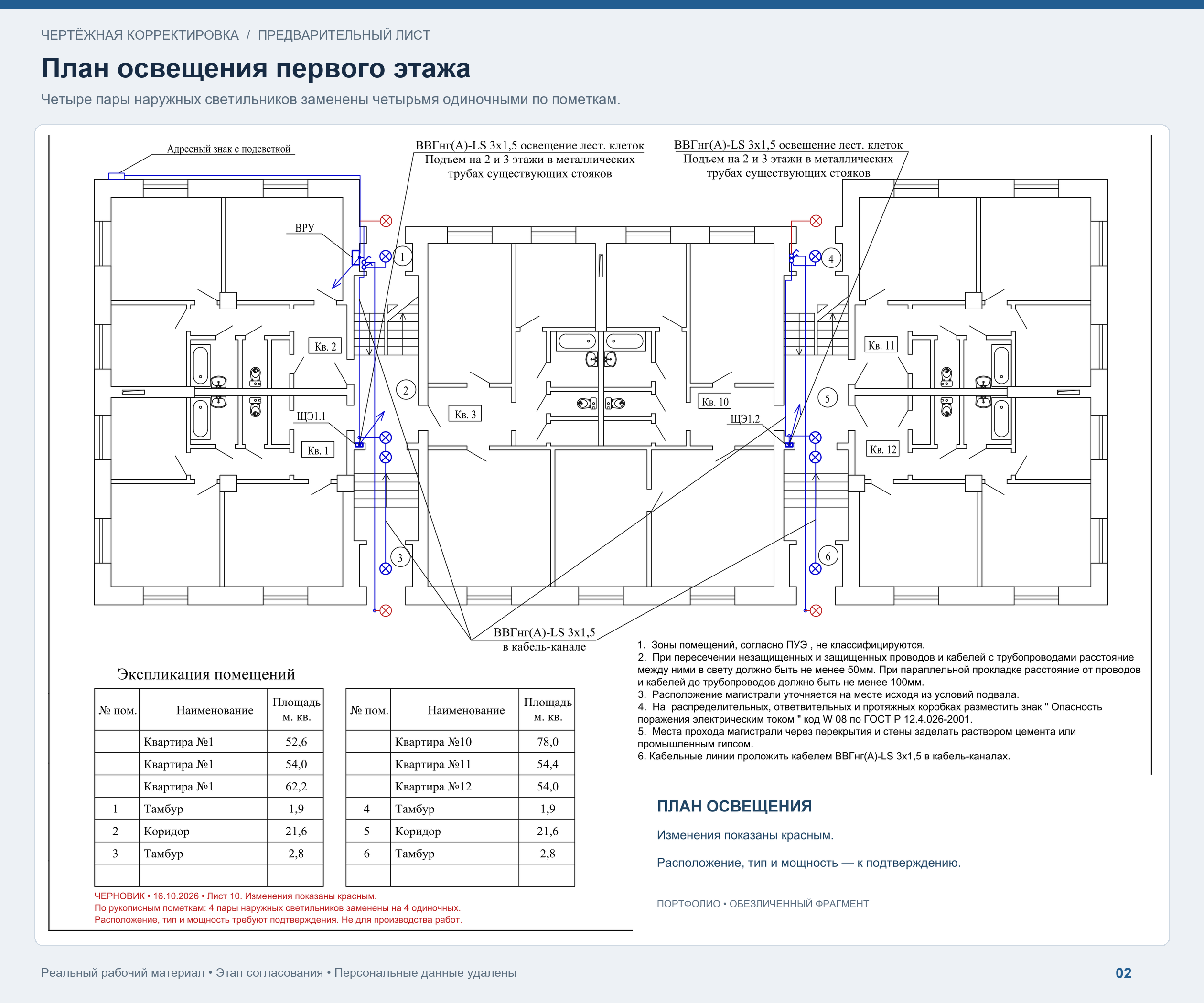Click the circled room number 5 marker

pos(828,398)
